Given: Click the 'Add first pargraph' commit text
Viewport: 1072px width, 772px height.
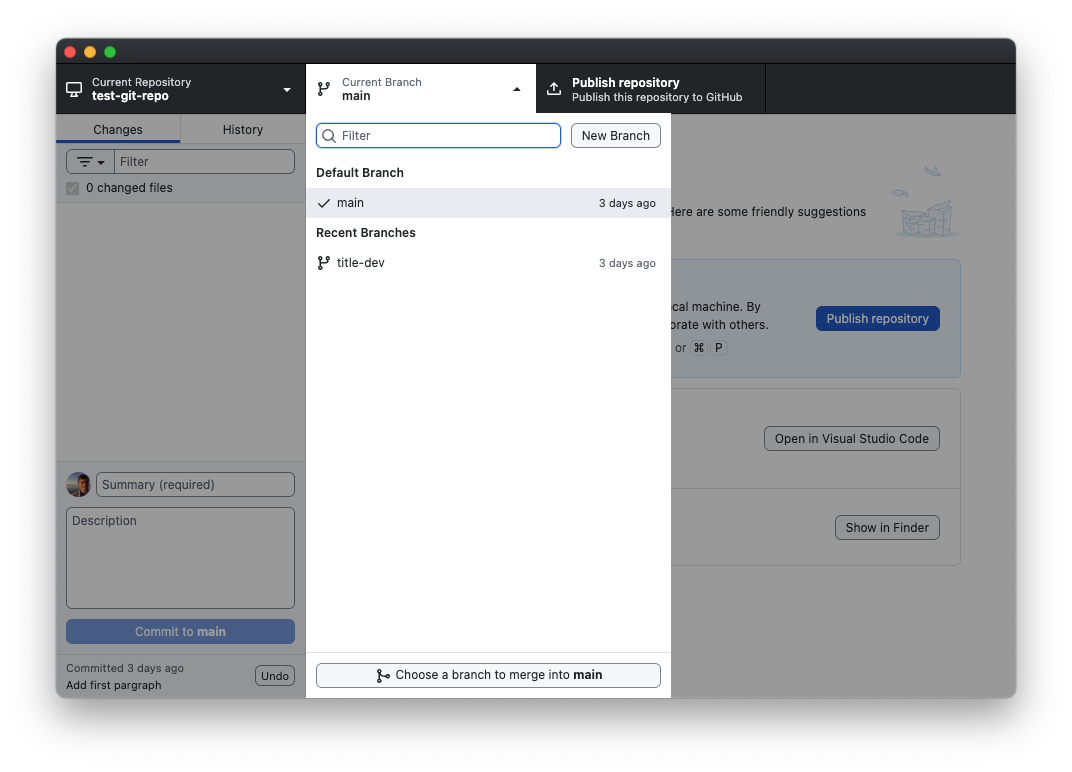Looking at the screenshot, I should point(113,685).
